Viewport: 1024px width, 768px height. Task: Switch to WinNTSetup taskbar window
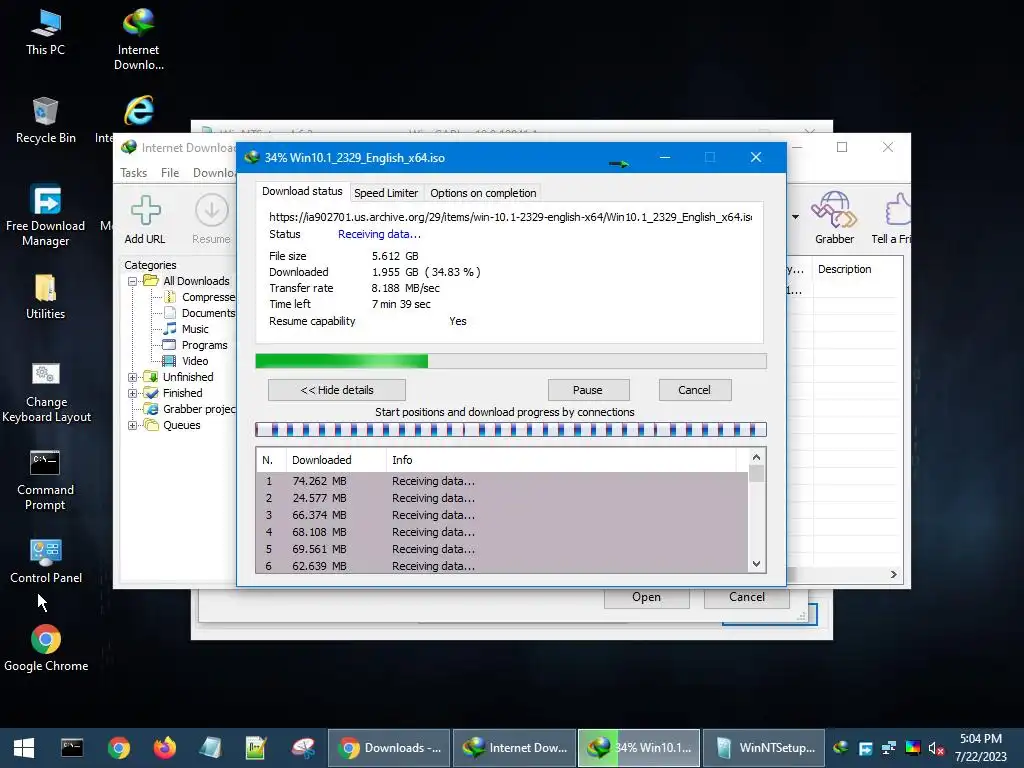click(764, 748)
